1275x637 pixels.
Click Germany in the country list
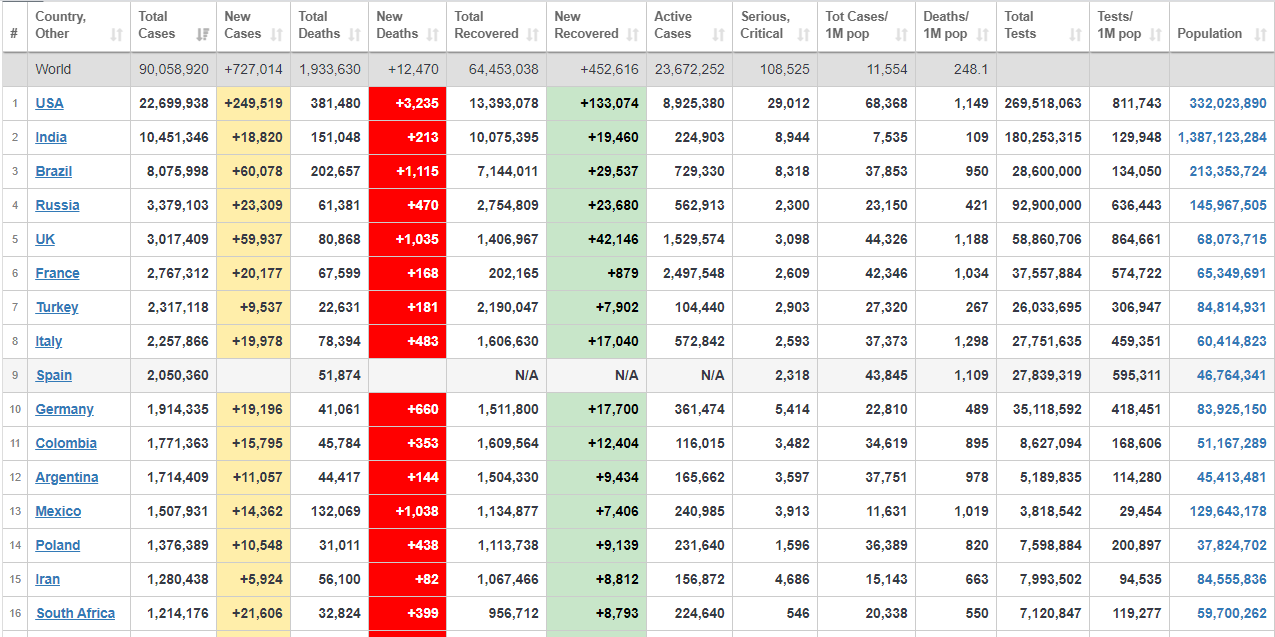point(64,409)
